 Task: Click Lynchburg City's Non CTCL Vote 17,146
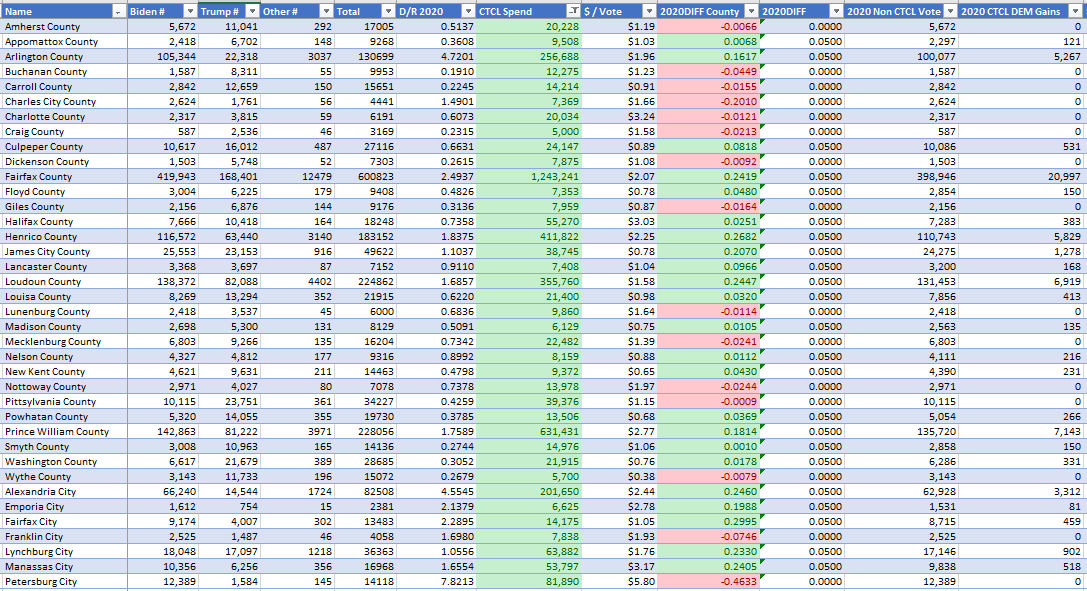(x=901, y=552)
